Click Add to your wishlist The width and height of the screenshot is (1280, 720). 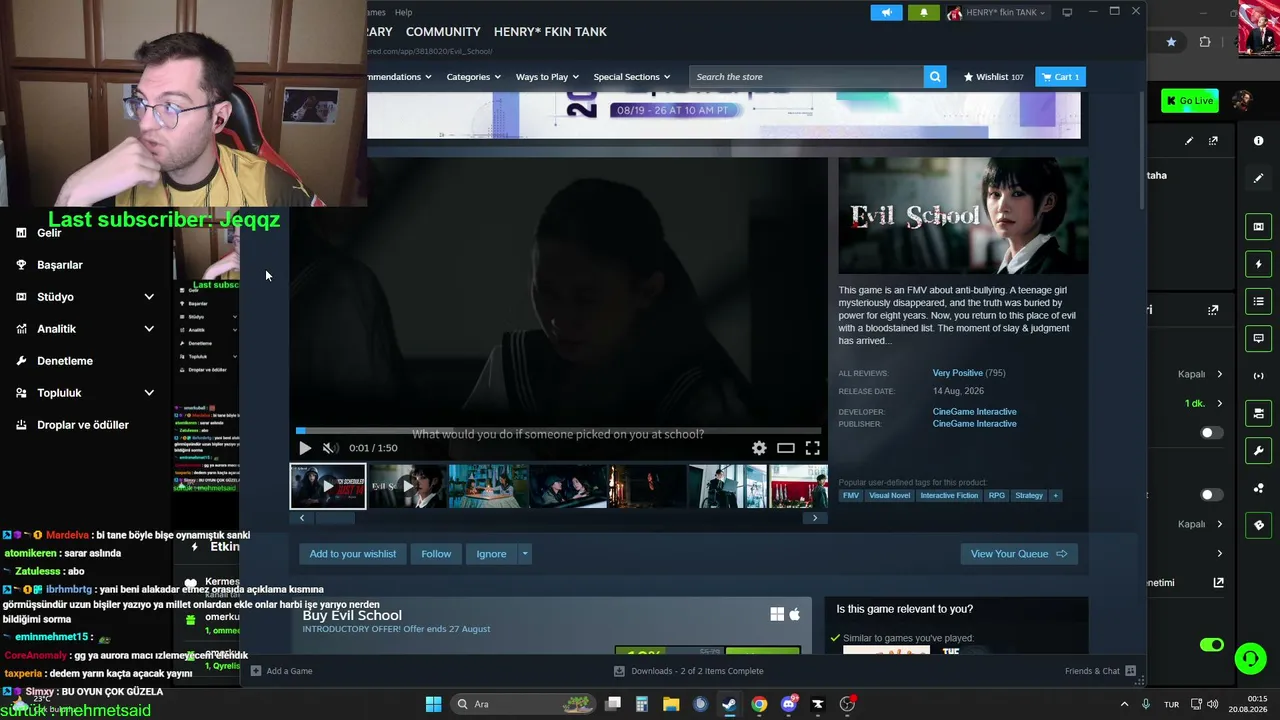pyautogui.click(x=353, y=554)
